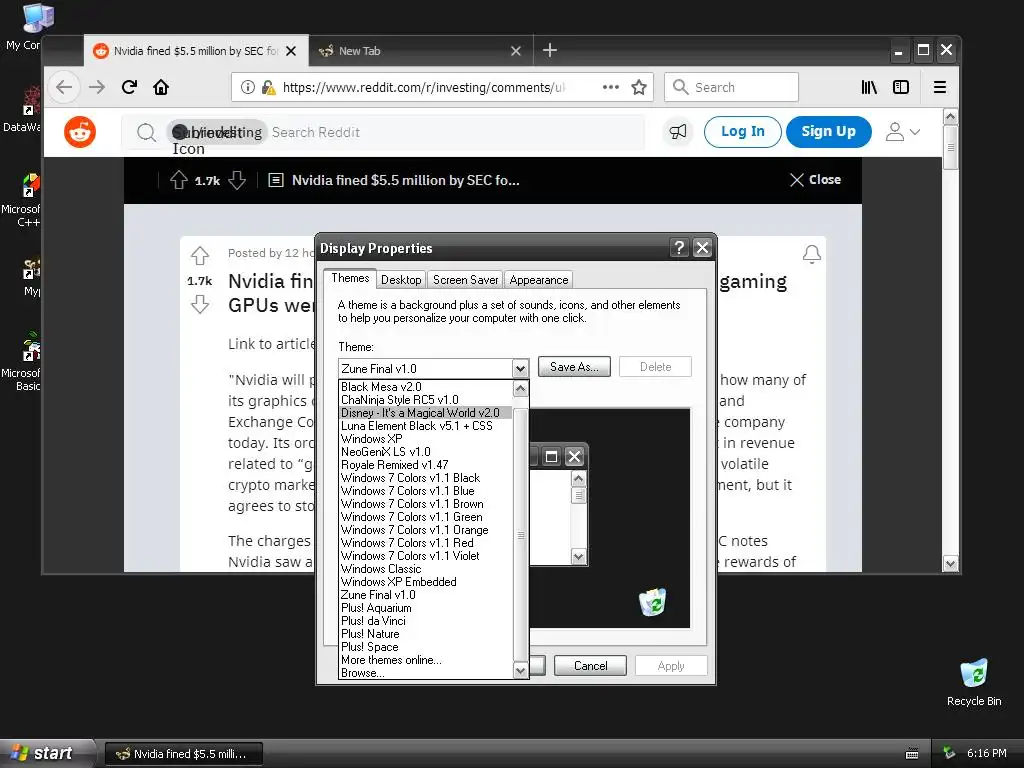This screenshot has height=768, width=1024.
Task: Upvote using the arrow beside post title
Action: tap(200, 255)
